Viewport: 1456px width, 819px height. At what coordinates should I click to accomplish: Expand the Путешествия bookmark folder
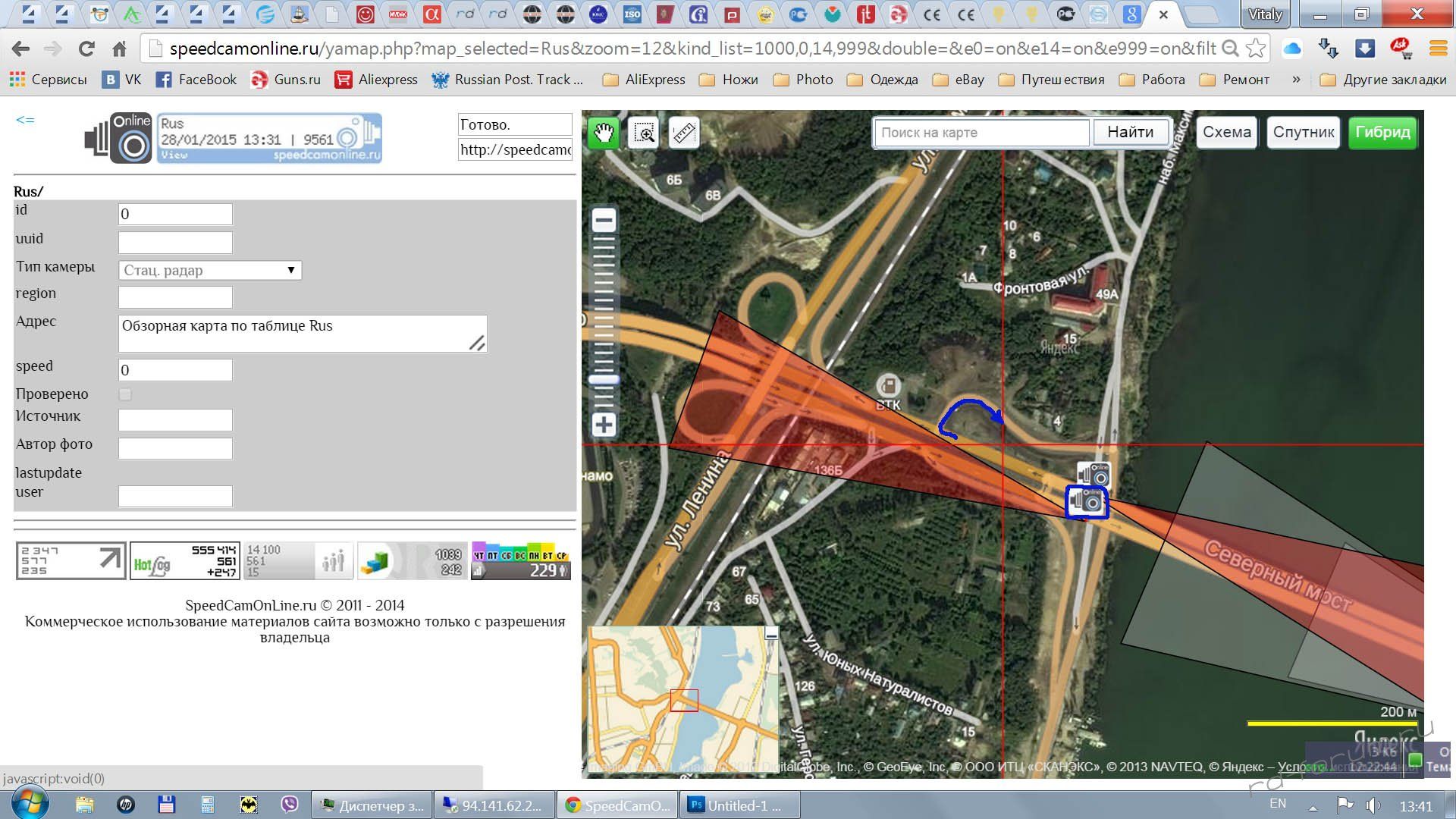[1052, 80]
